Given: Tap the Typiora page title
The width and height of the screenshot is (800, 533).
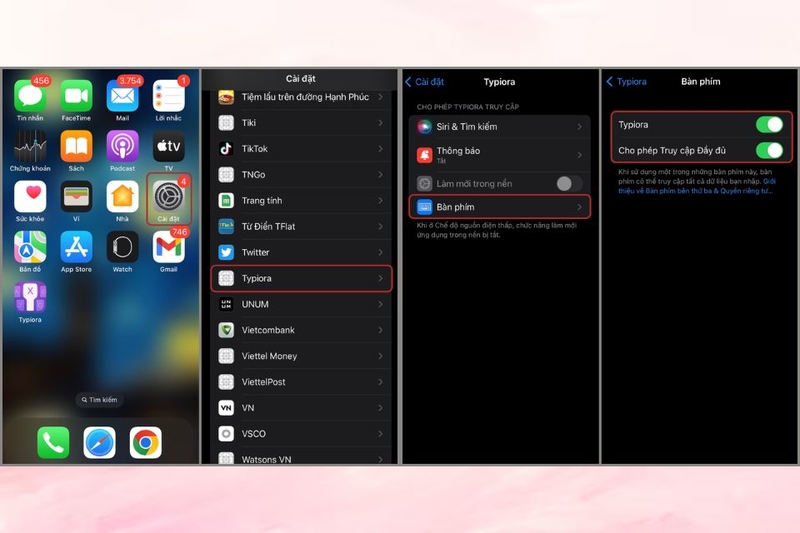Looking at the screenshot, I should point(499,82).
